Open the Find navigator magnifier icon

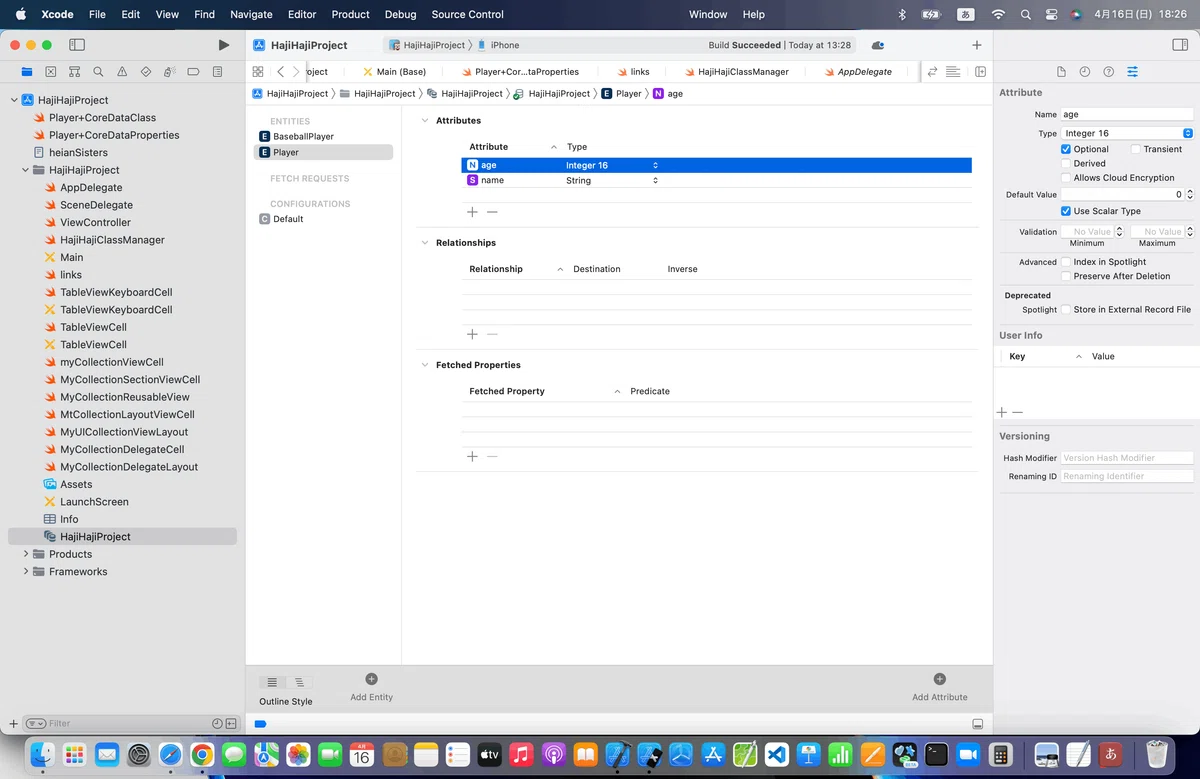98,72
